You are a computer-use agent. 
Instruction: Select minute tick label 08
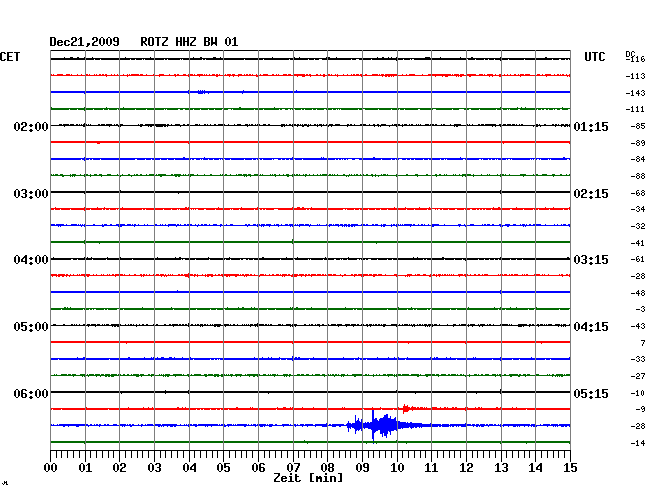[327, 468]
